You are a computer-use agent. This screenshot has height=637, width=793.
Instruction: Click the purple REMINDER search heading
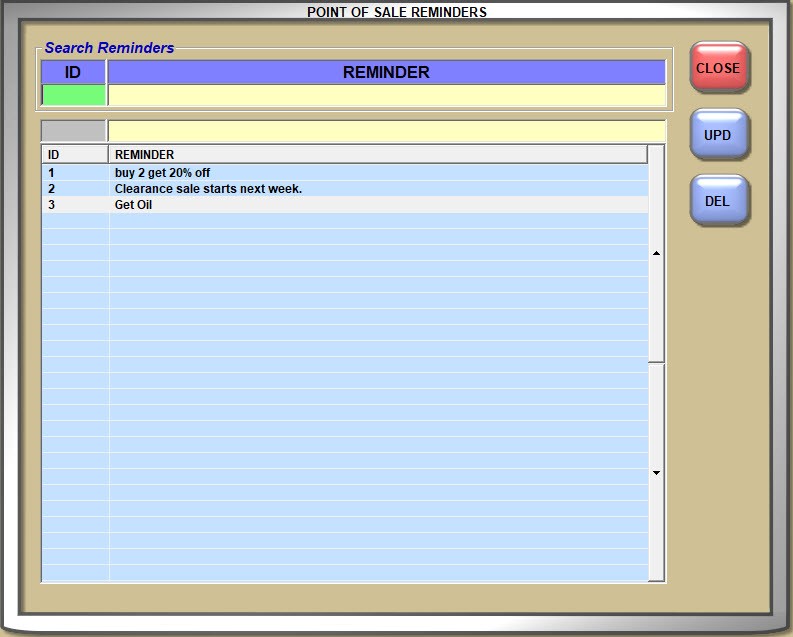click(x=386, y=72)
